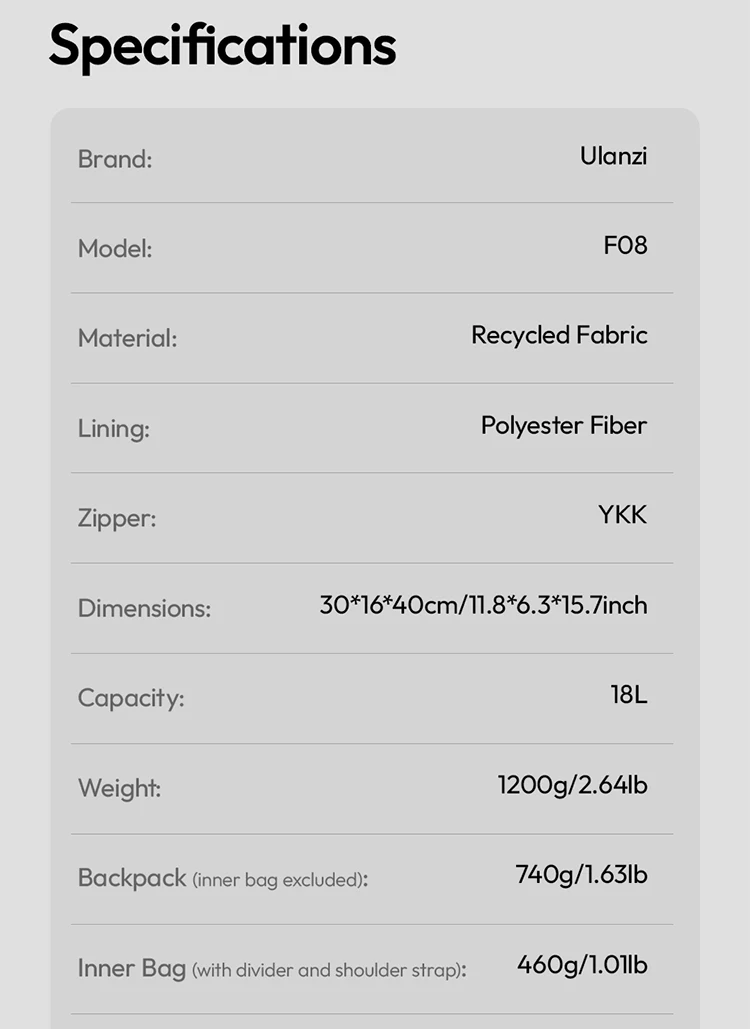This screenshot has width=750, height=1029.
Task: Select the Polyester Fiber value
Action: coord(564,425)
